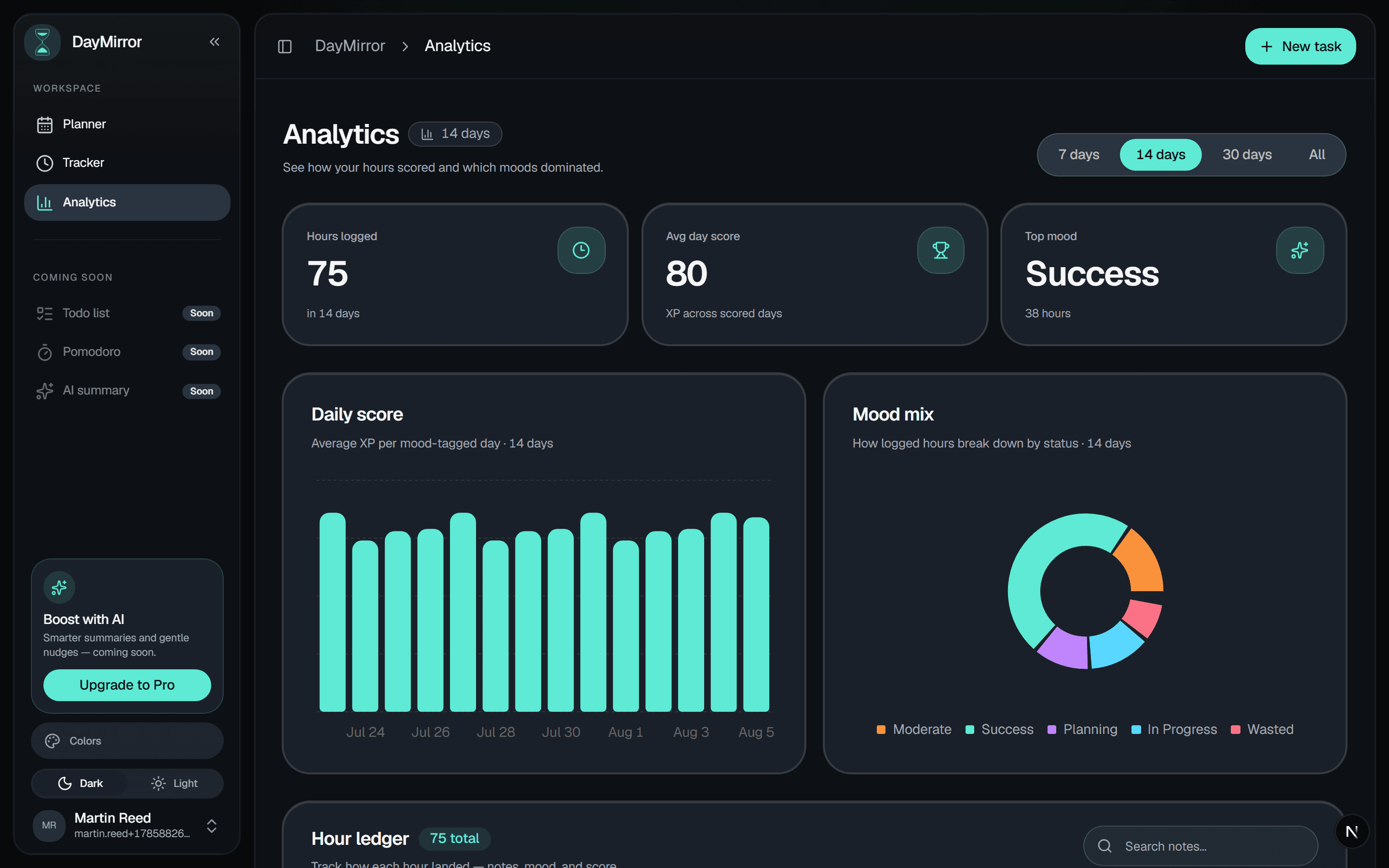Click the Pomodoro sidebar item
Viewport: 1389px width, 868px height.
click(x=127, y=352)
